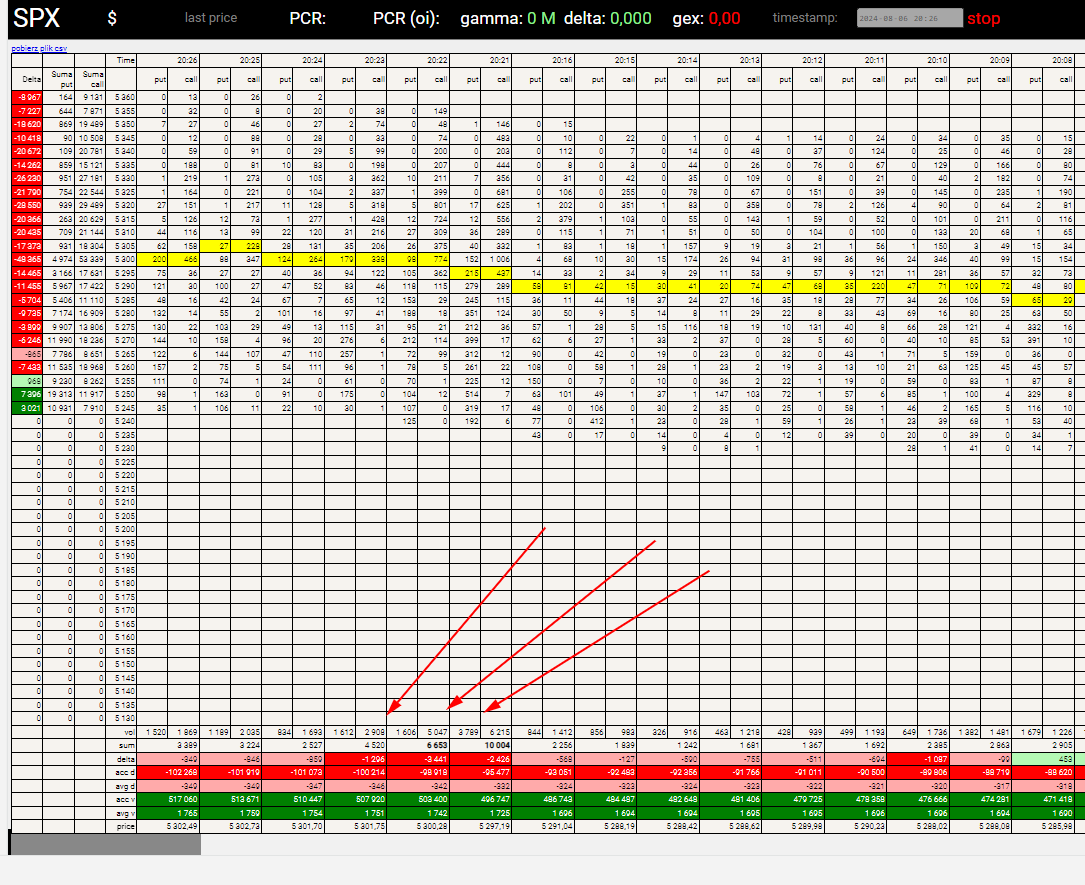This screenshot has height=885, width=1085.
Task: Click the SPX ticker title
Action: 37,18
